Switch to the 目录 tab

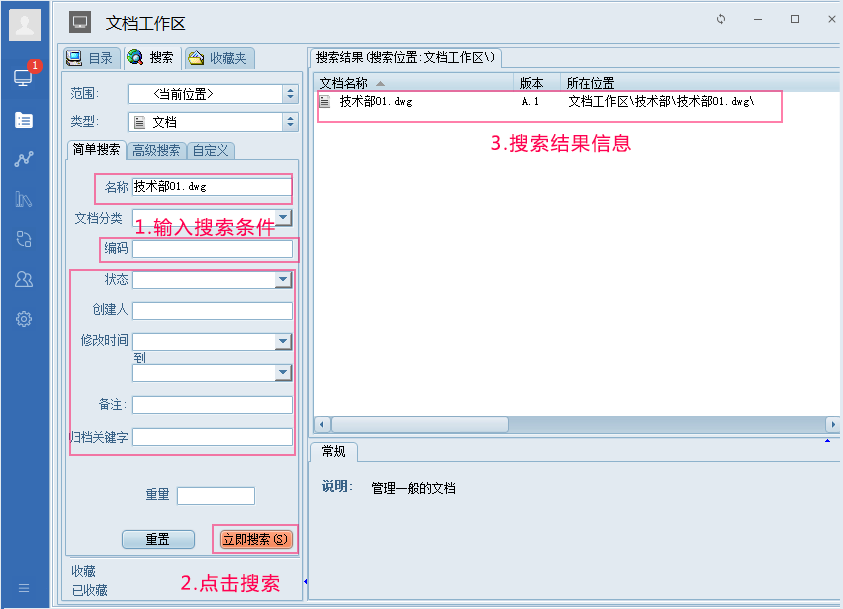91,57
